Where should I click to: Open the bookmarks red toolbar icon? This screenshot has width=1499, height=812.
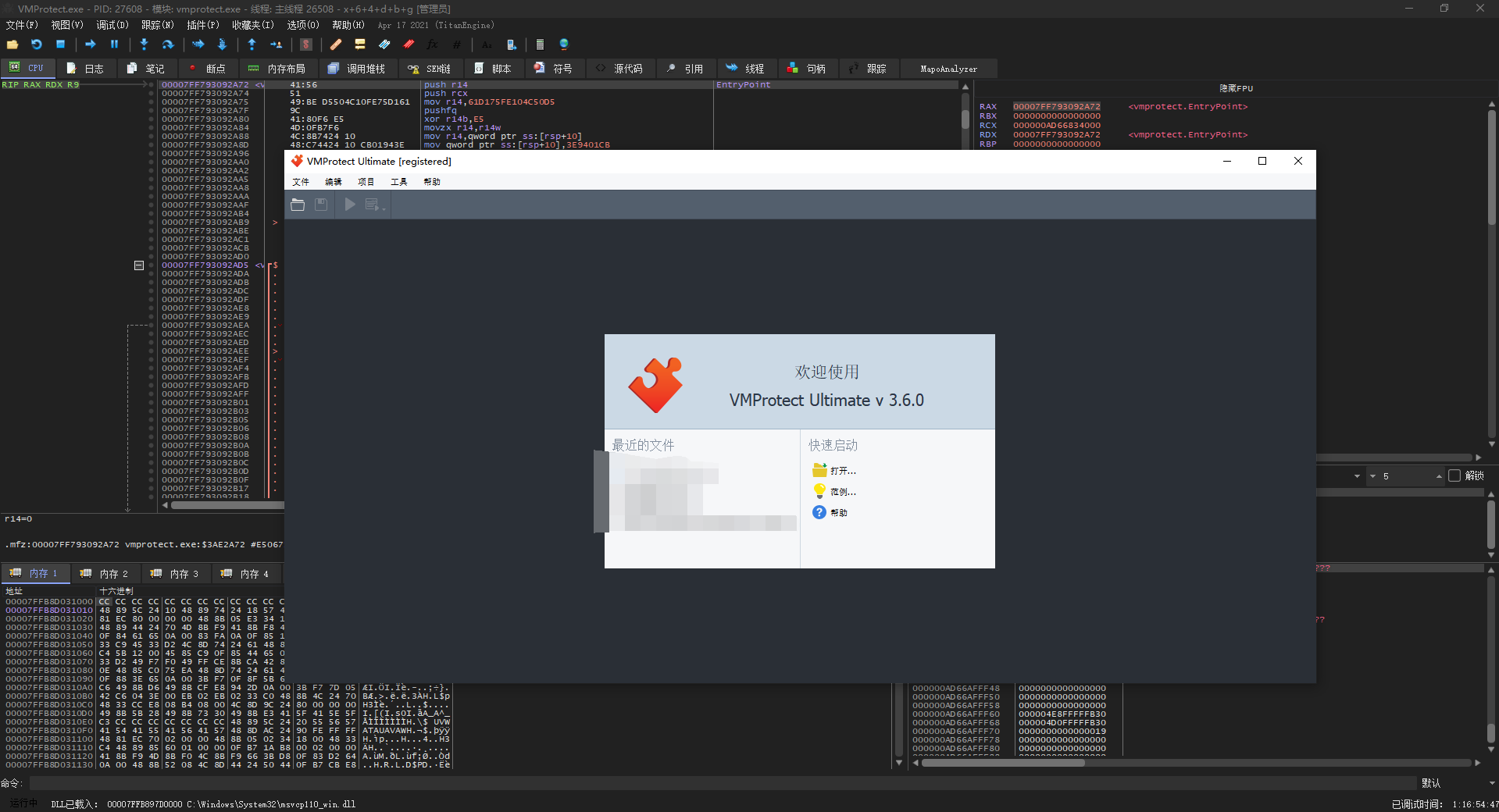(409, 45)
